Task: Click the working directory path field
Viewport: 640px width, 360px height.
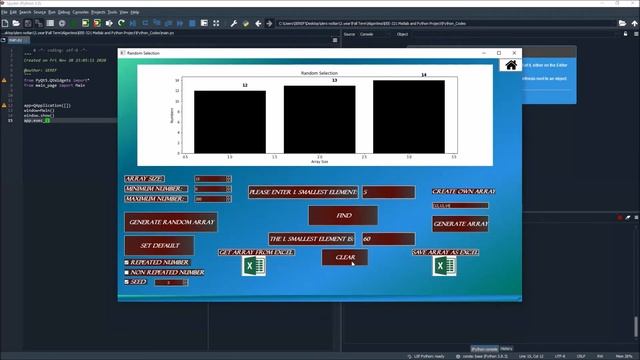Action: coord(446,24)
